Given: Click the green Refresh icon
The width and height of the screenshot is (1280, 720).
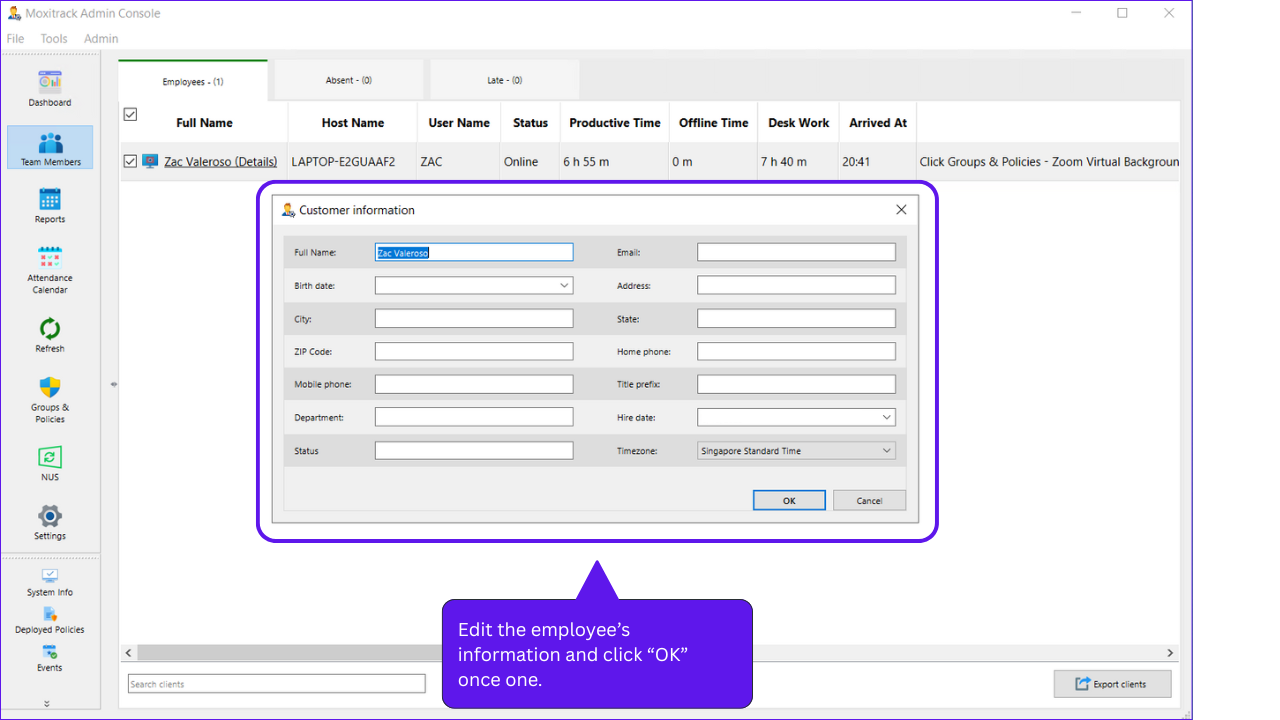Looking at the screenshot, I should tap(50, 329).
